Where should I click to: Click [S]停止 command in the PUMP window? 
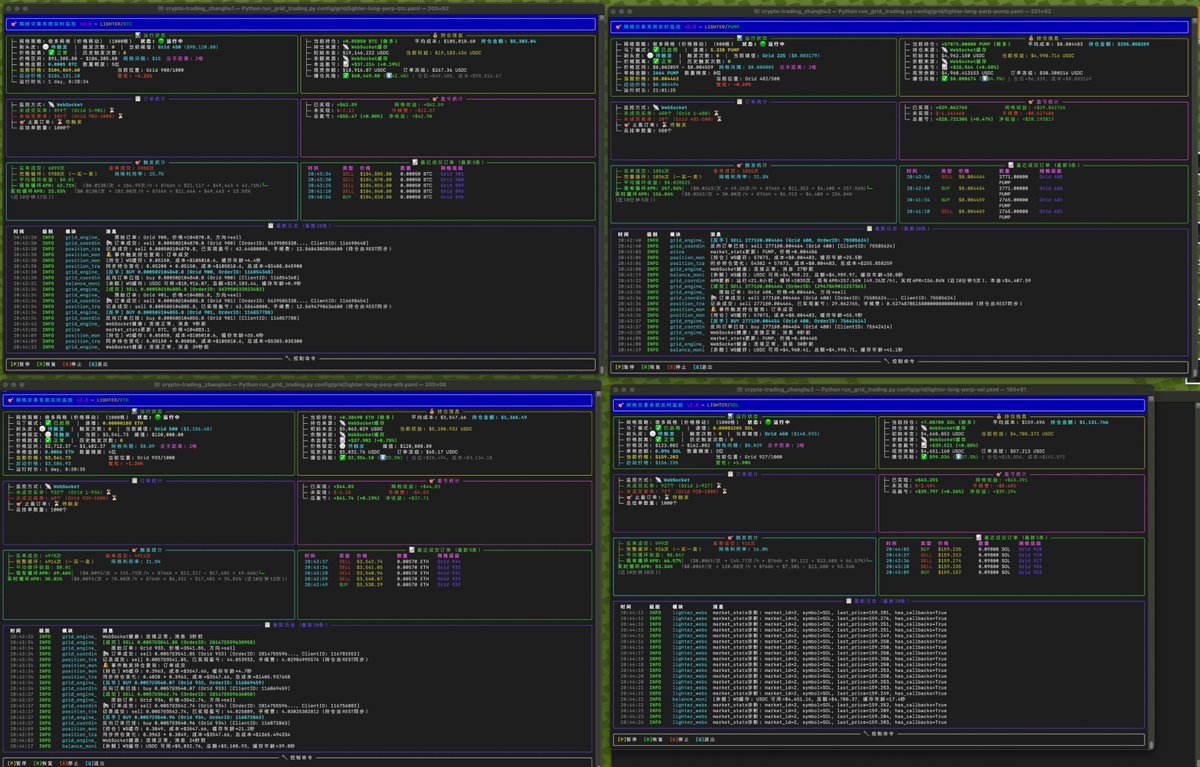[x=677, y=367]
